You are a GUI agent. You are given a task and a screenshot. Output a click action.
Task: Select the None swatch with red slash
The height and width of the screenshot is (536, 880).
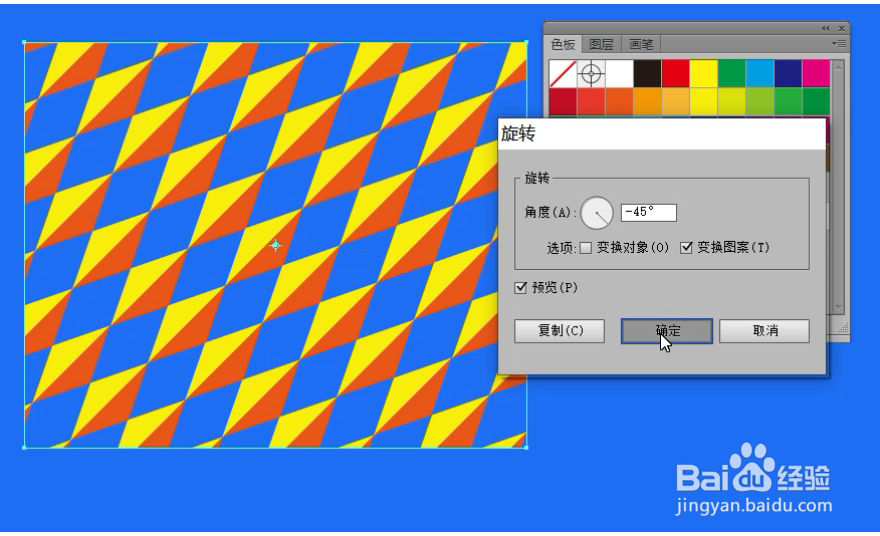click(563, 74)
